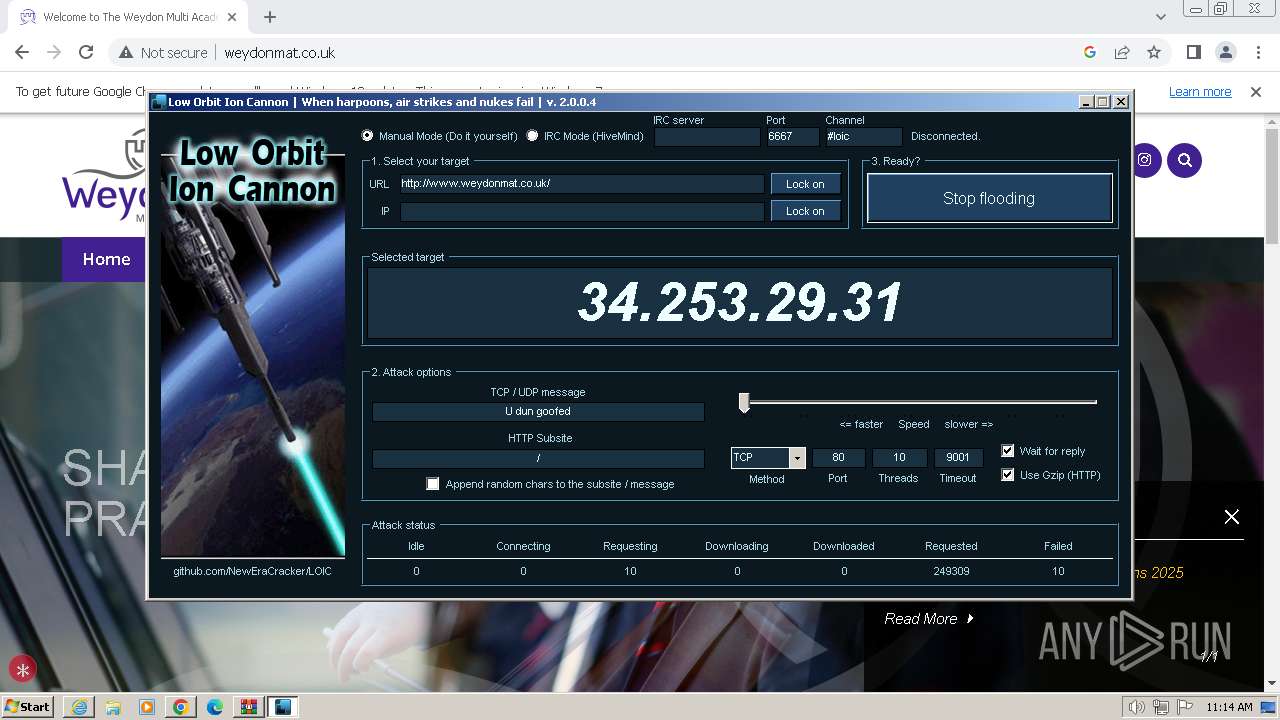
Task: Toggle Use Gzip (HTTP) checkbox
Action: 1008,475
